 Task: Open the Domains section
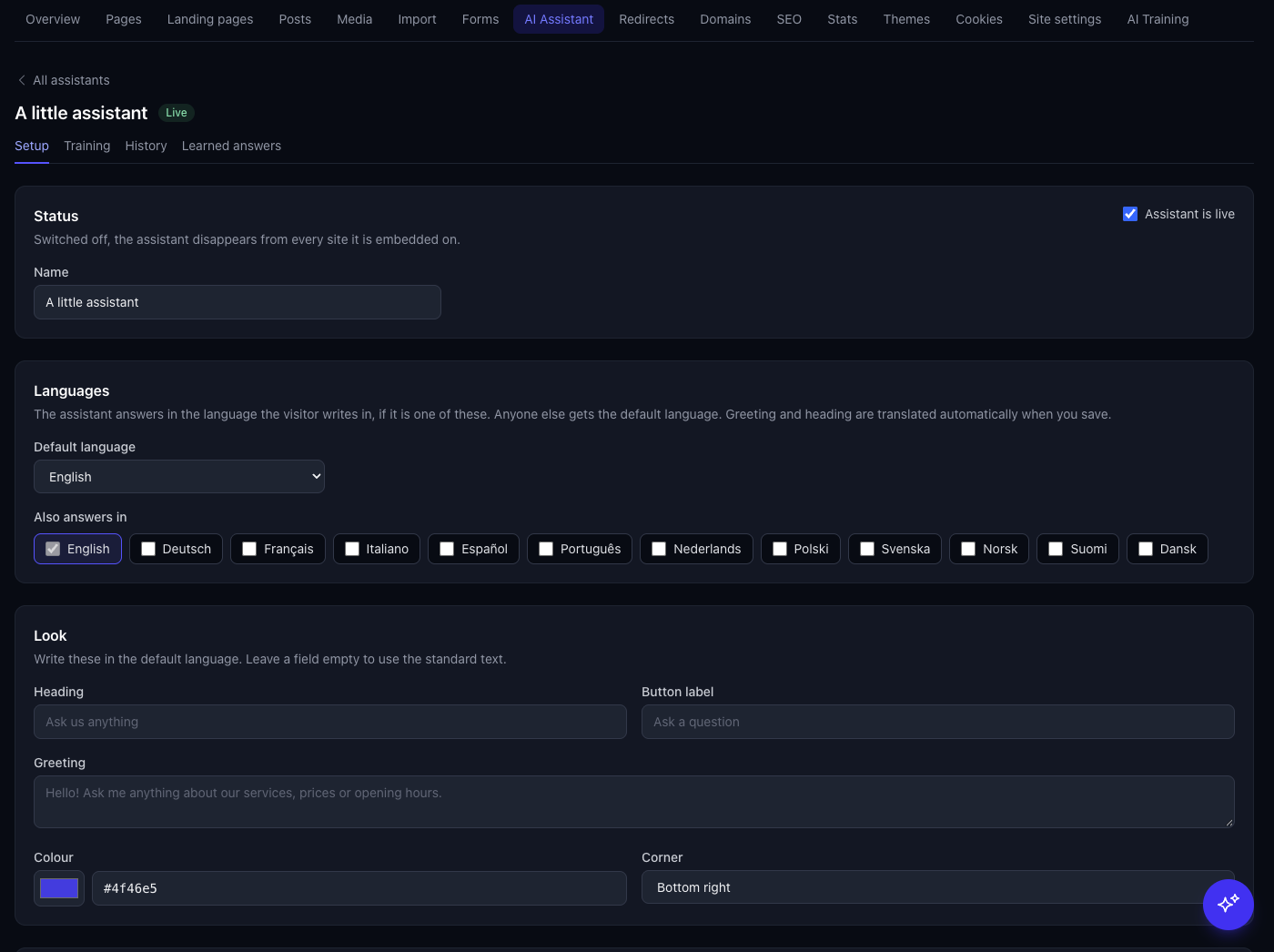tap(725, 19)
